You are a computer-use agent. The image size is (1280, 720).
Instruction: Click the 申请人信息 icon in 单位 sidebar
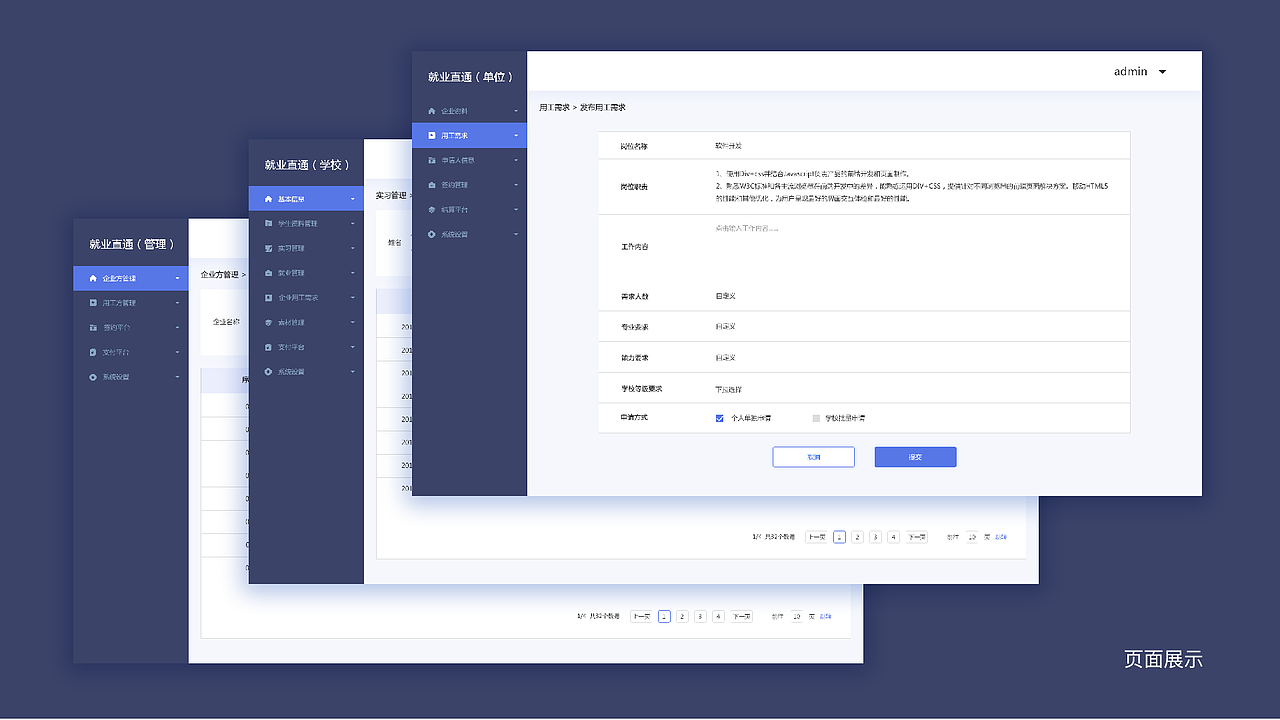pyautogui.click(x=431, y=160)
